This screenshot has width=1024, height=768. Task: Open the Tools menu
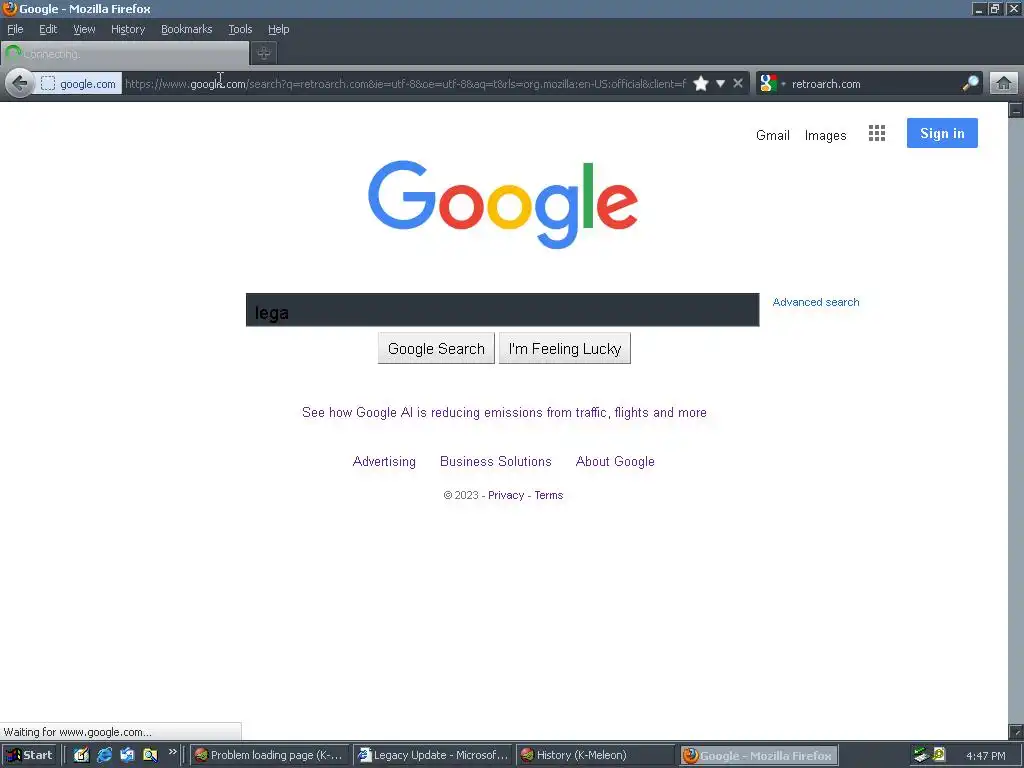[x=240, y=29]
